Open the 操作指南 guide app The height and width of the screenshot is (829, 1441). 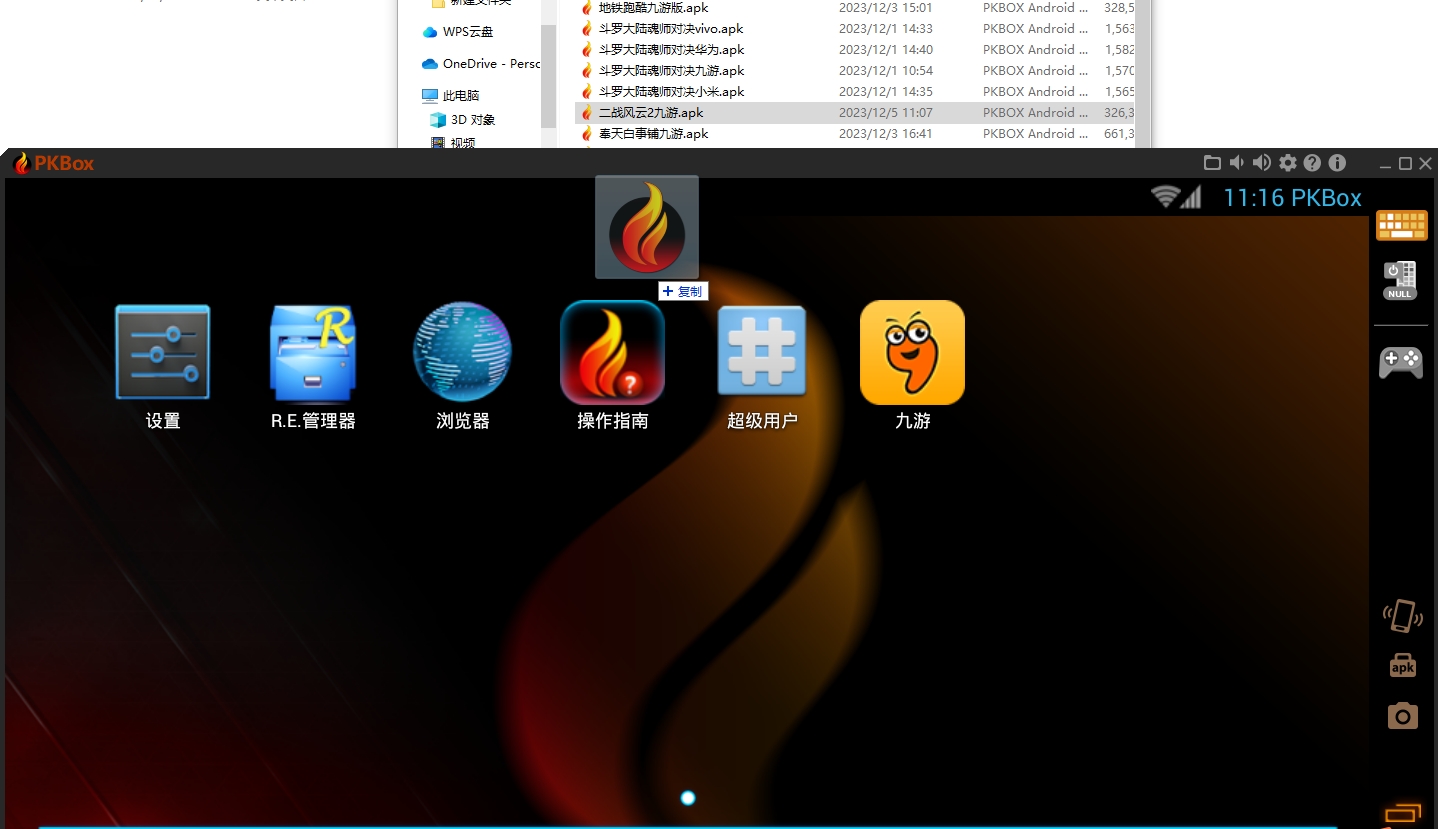click(612, 353)
